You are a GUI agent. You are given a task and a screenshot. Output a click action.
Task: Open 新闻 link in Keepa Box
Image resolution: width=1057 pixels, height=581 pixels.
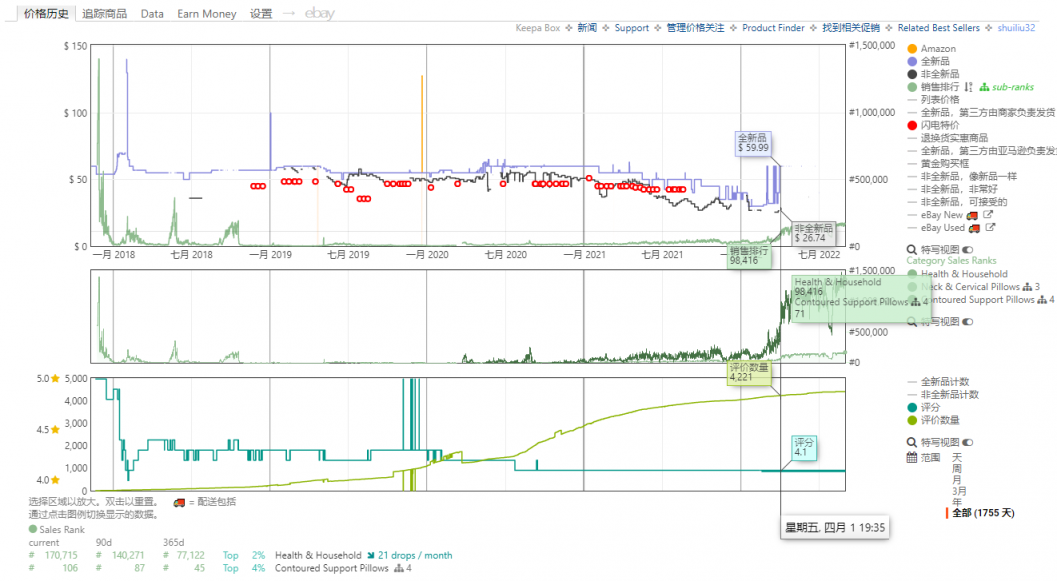pyautogui.click(x=587, y=28)
